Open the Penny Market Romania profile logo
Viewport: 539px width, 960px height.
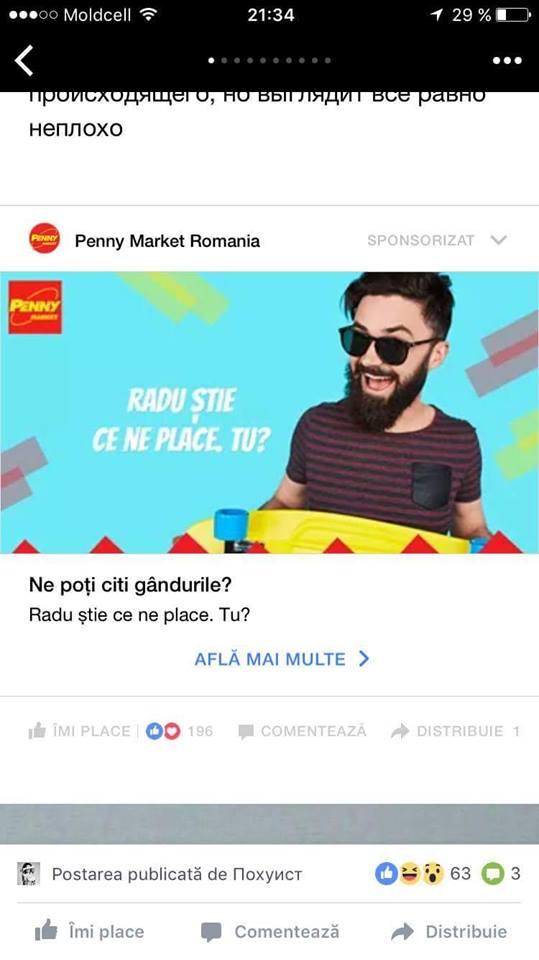(45, 238)
